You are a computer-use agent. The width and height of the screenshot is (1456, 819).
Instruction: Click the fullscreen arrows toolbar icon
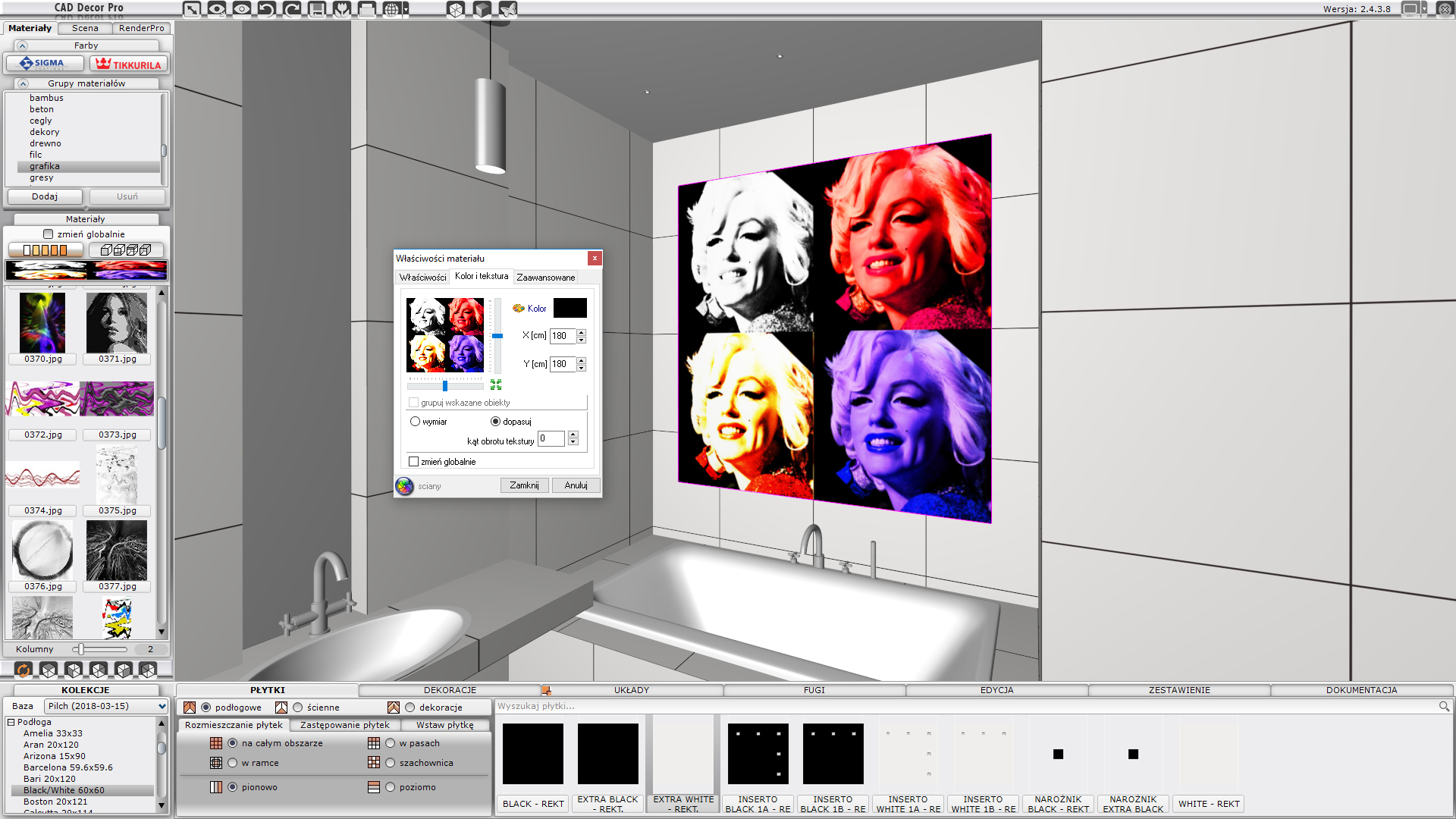tap(192, 9)
